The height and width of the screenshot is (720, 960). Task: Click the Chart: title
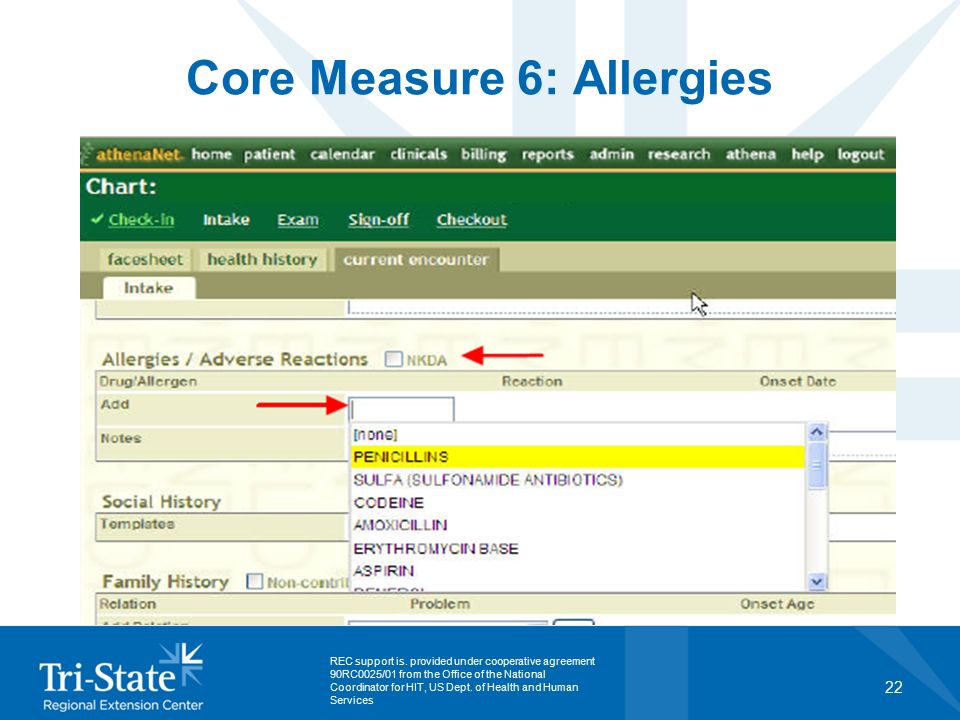point(121,187)
